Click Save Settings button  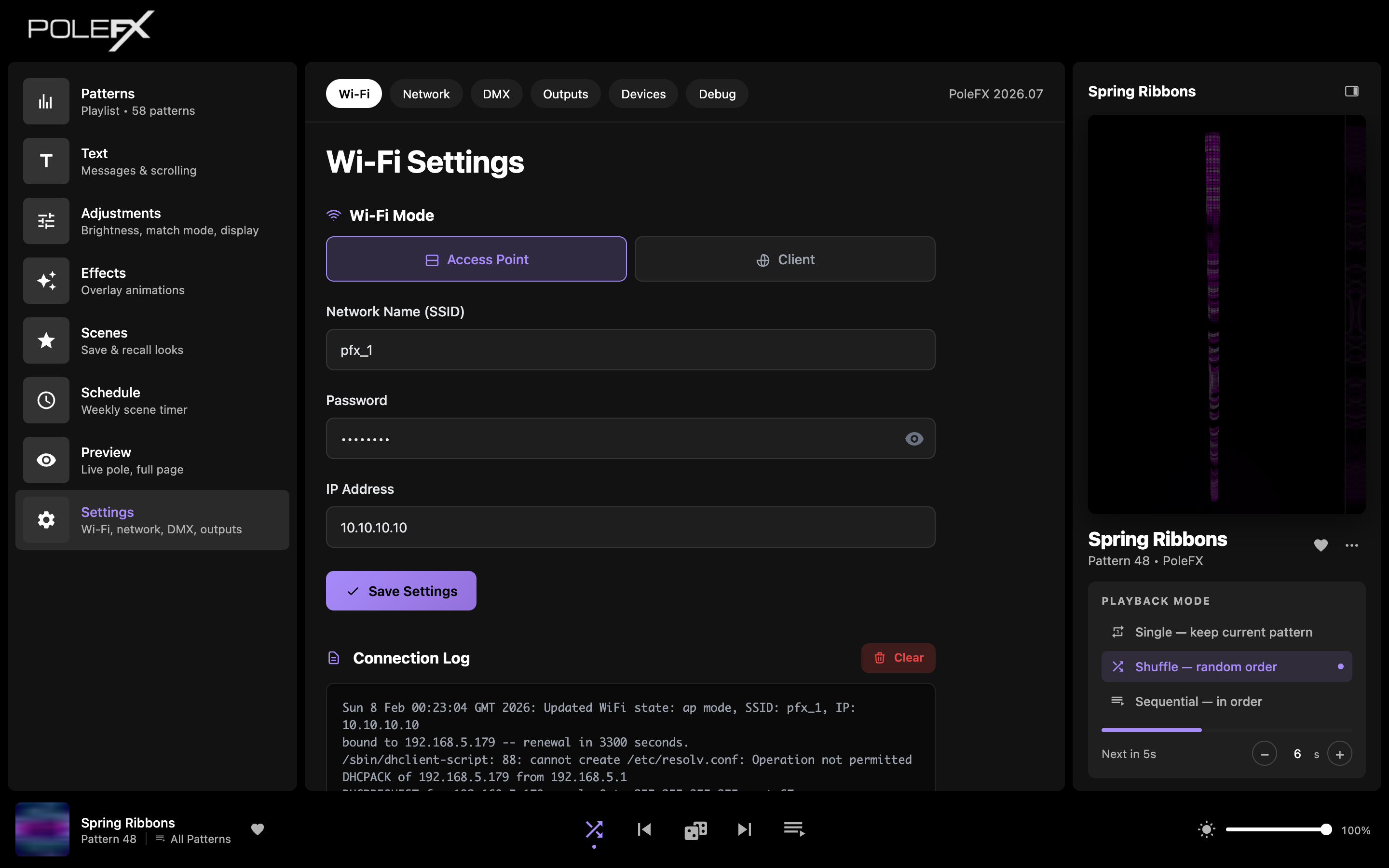(x=401, y=591)
